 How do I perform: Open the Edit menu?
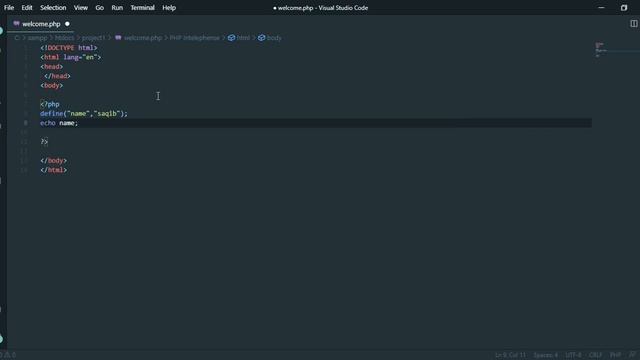pyautogui.click(x=27, y=8)
